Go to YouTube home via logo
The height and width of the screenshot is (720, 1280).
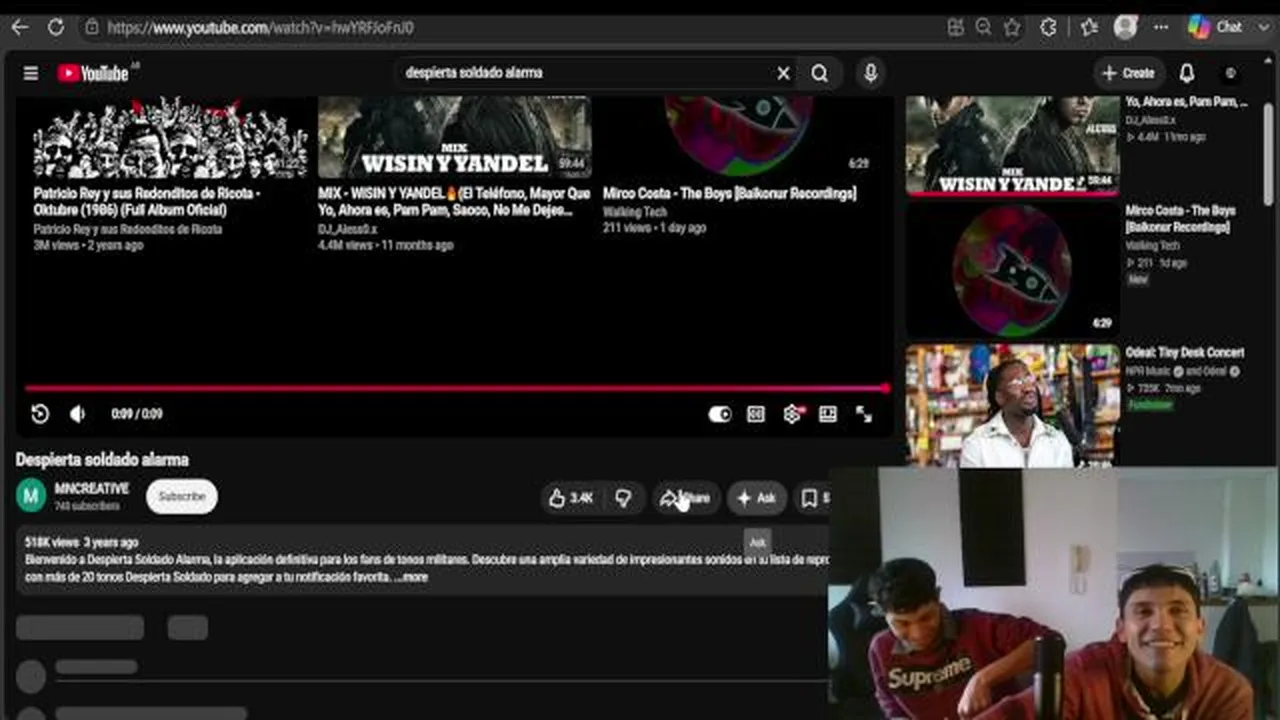tap(93, 73)
